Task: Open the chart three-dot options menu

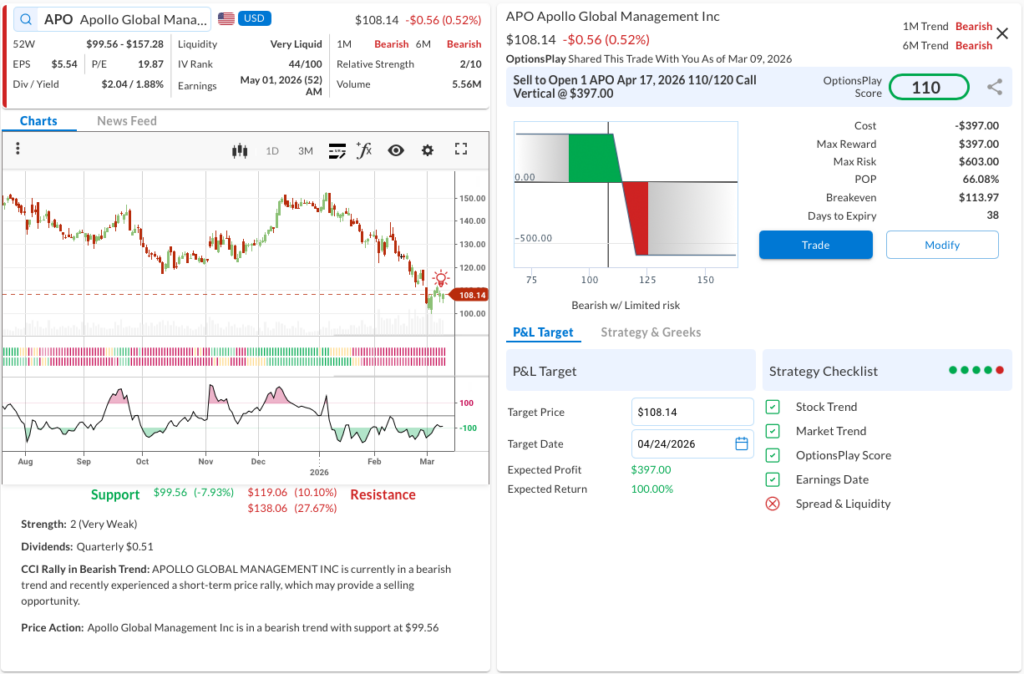Action: [18, 149]
